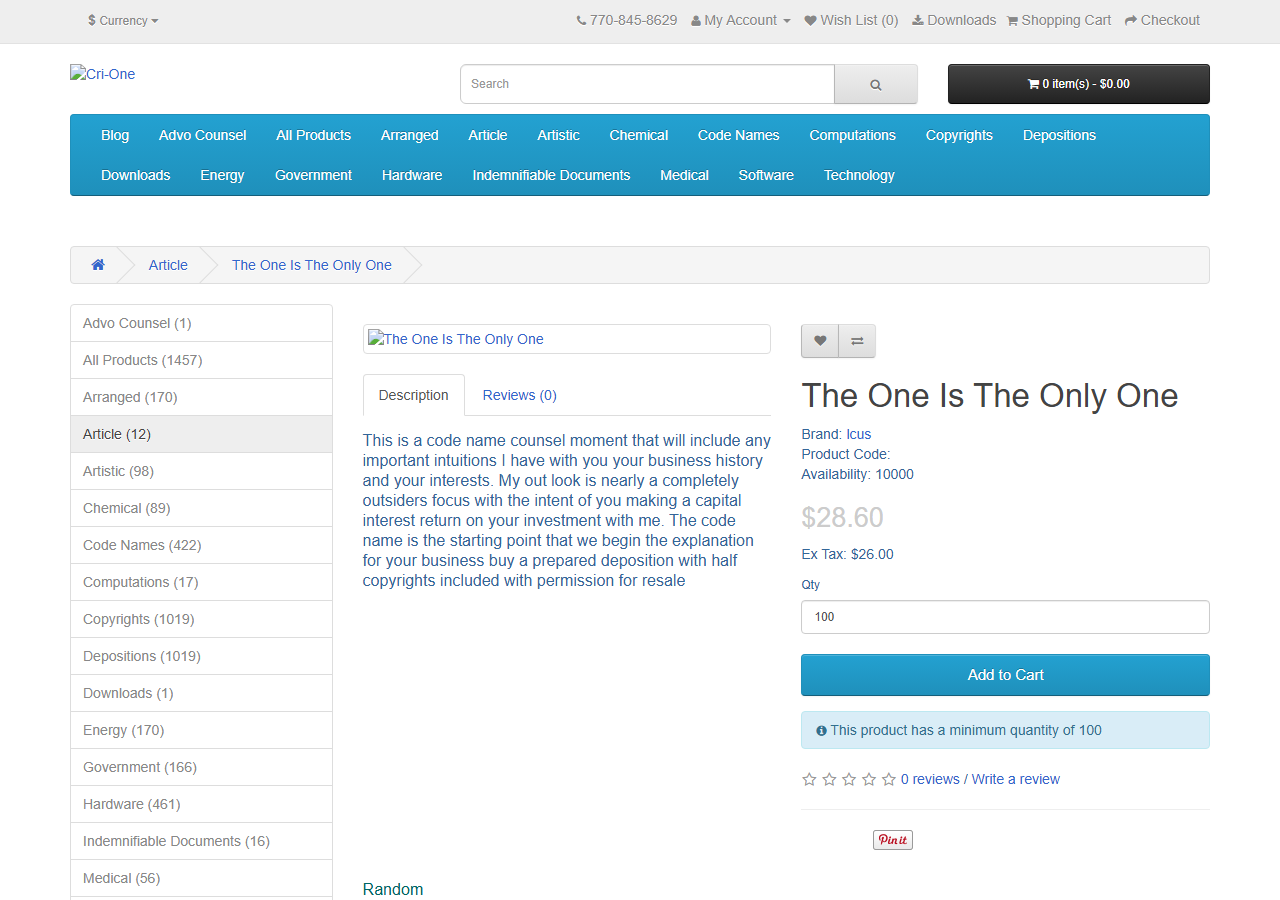Screen dimensions: 1280x900
Task: Open Downloads link in top bar
Action: [x=954, y=21]
